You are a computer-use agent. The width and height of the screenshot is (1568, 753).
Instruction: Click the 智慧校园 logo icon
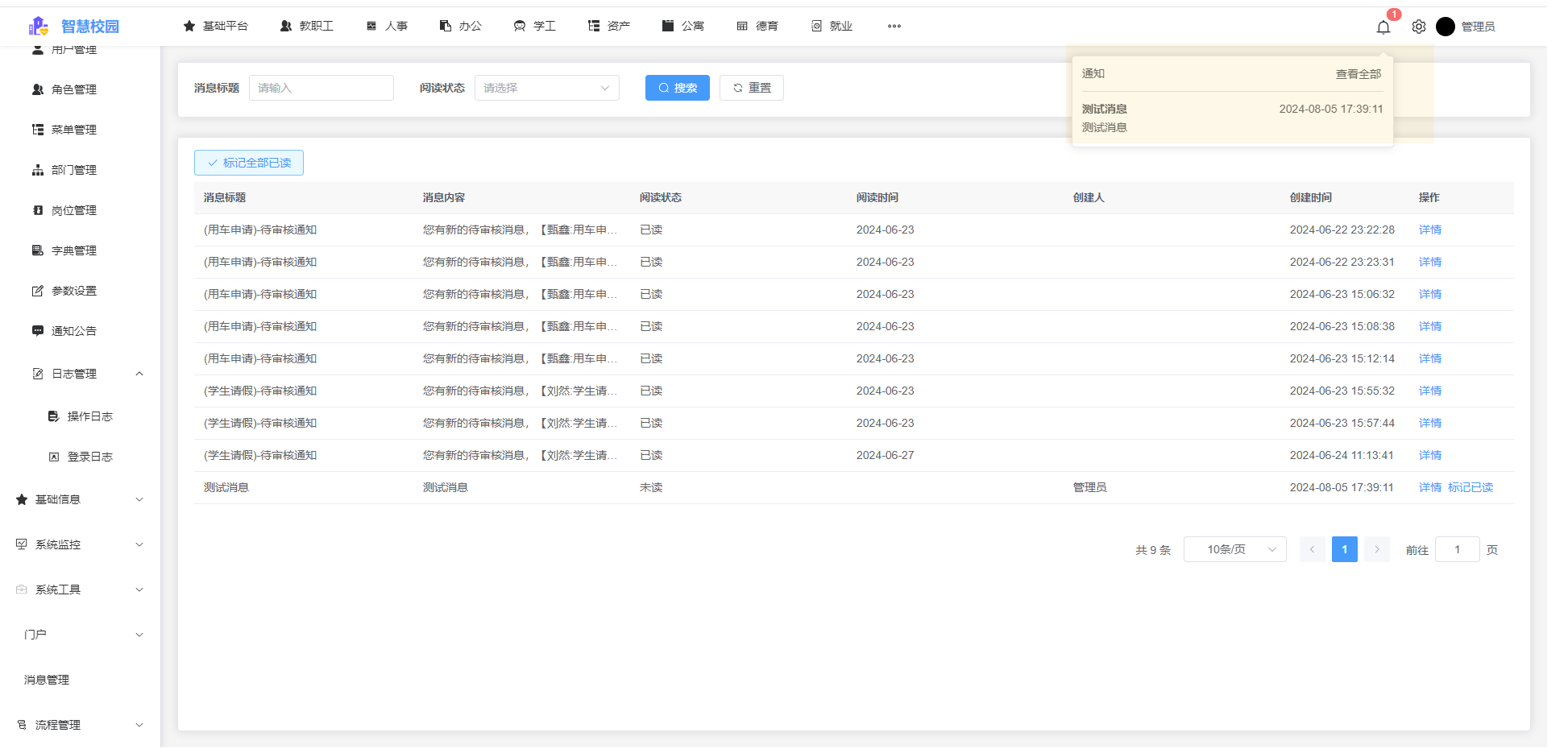tap(39, 26)
